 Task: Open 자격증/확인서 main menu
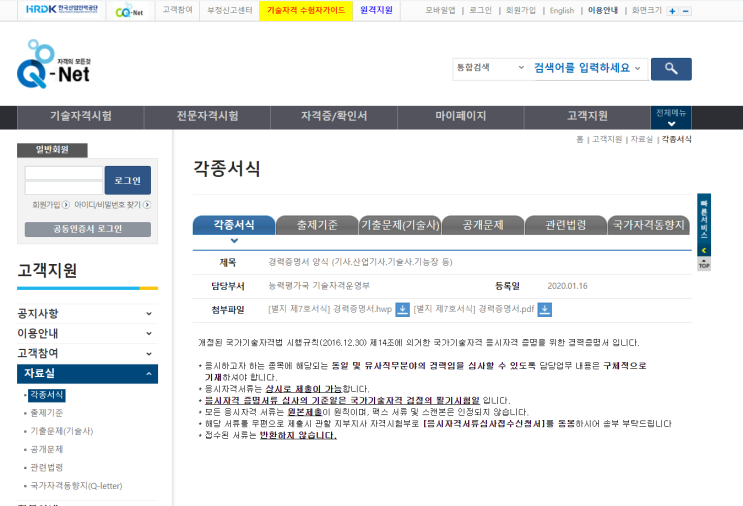[334, 116]
